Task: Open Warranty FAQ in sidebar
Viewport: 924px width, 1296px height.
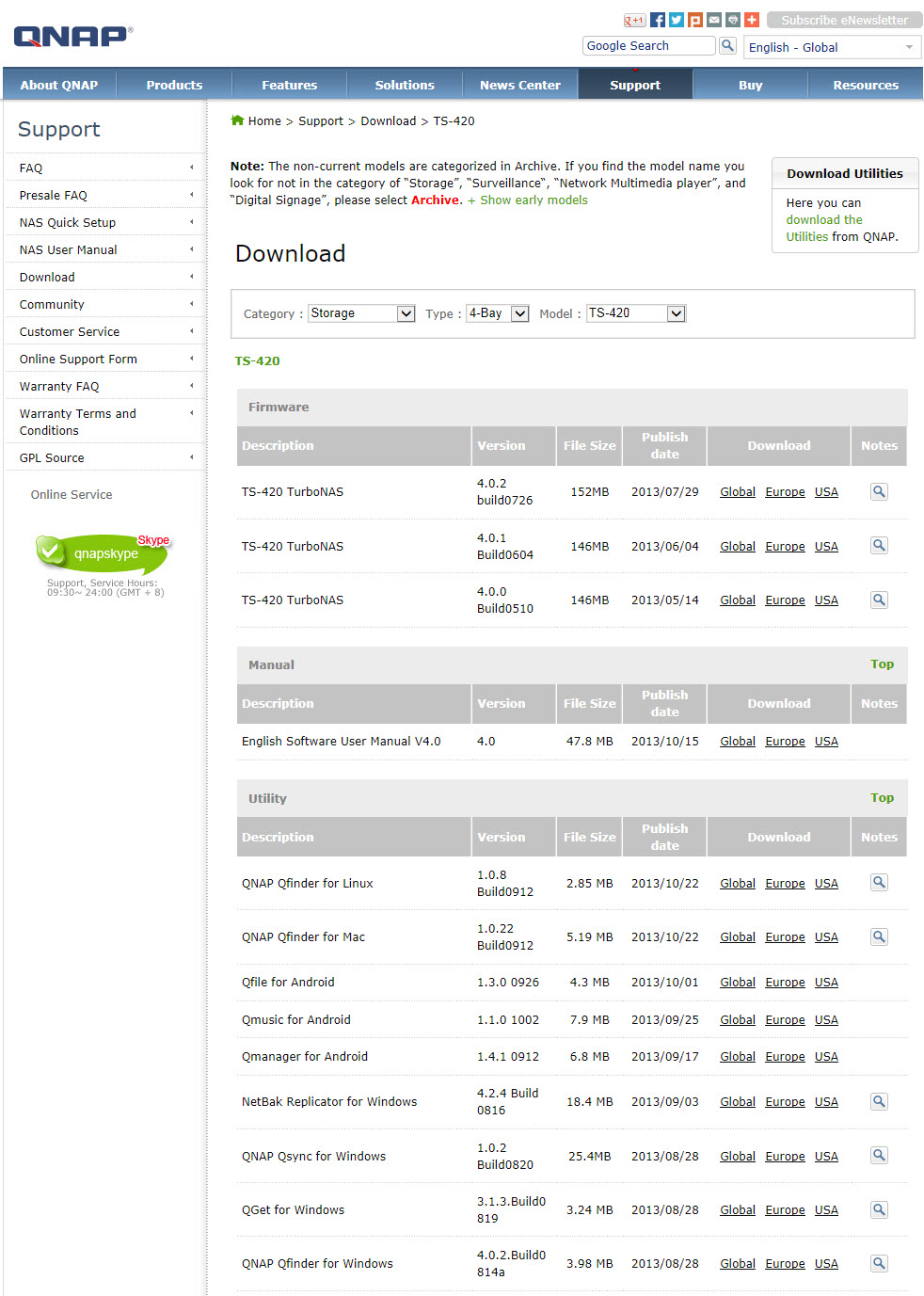Action: coord(106,386)
